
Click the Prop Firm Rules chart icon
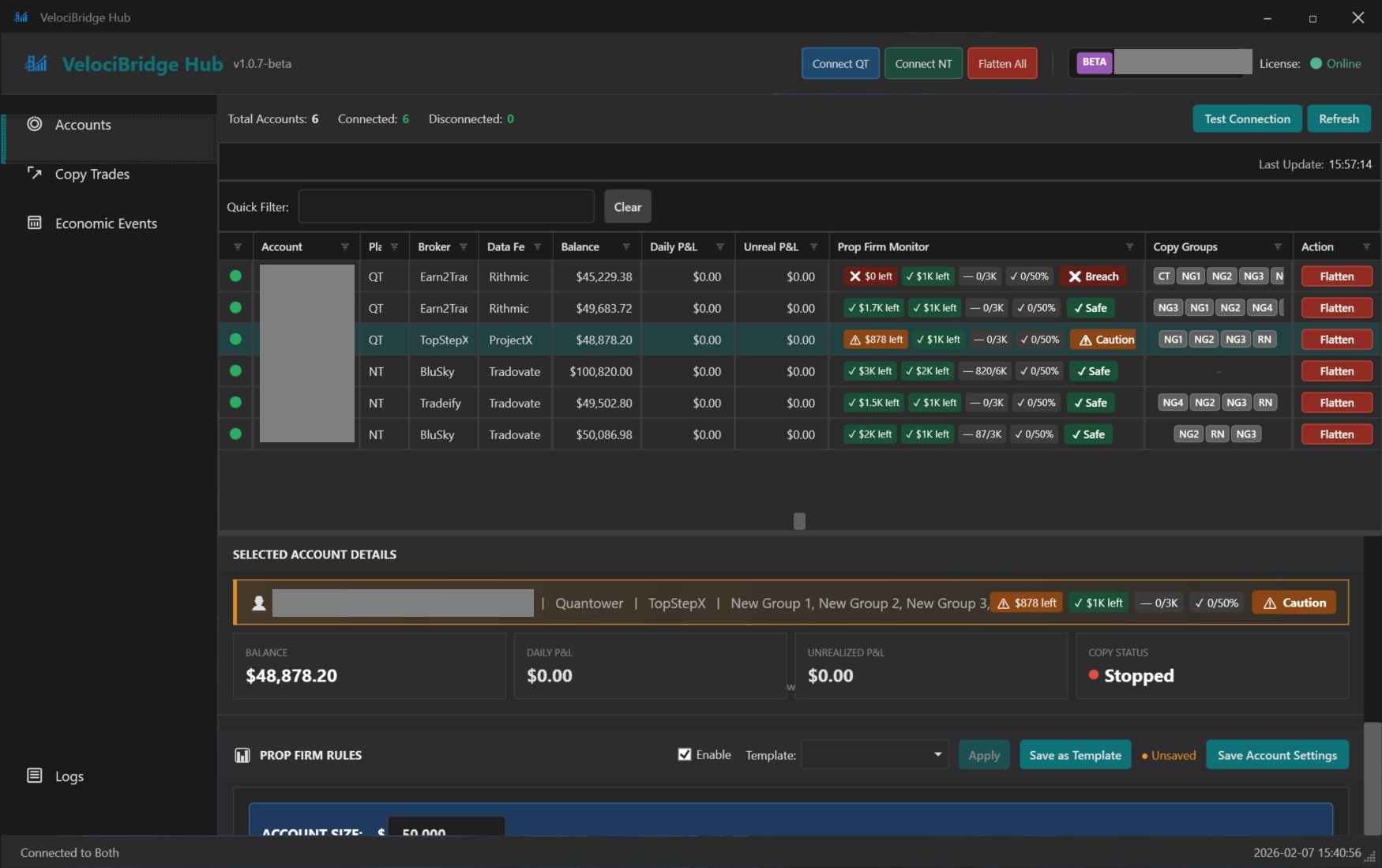[242, 755]
